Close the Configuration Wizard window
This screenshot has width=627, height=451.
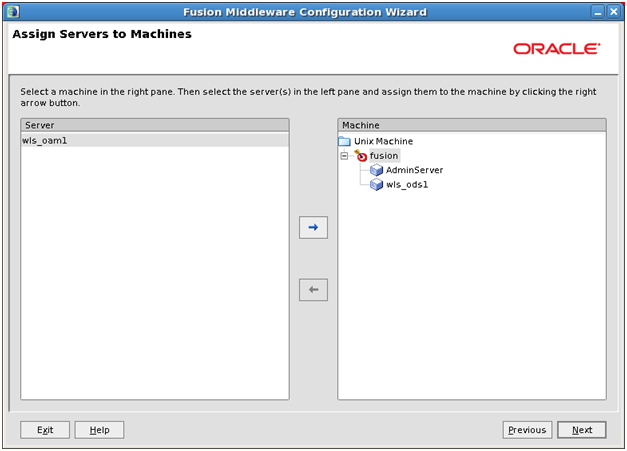pyautogui.click(x=614, y=12)
